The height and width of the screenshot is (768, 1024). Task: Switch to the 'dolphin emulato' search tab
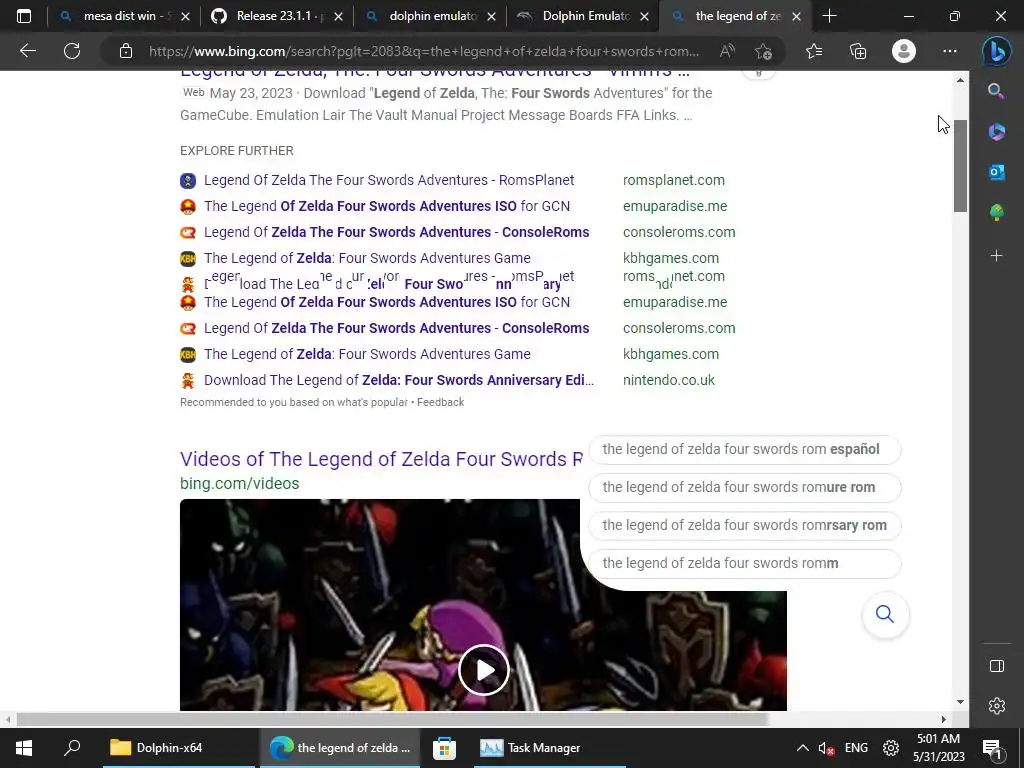430,16
